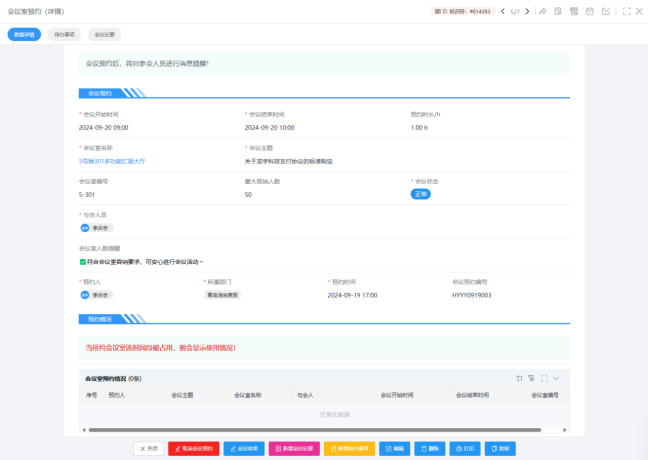Viewport: 648px width, 460px height.
Task: Click the calendar icon in top toolbar
Action: click(590, 12)
